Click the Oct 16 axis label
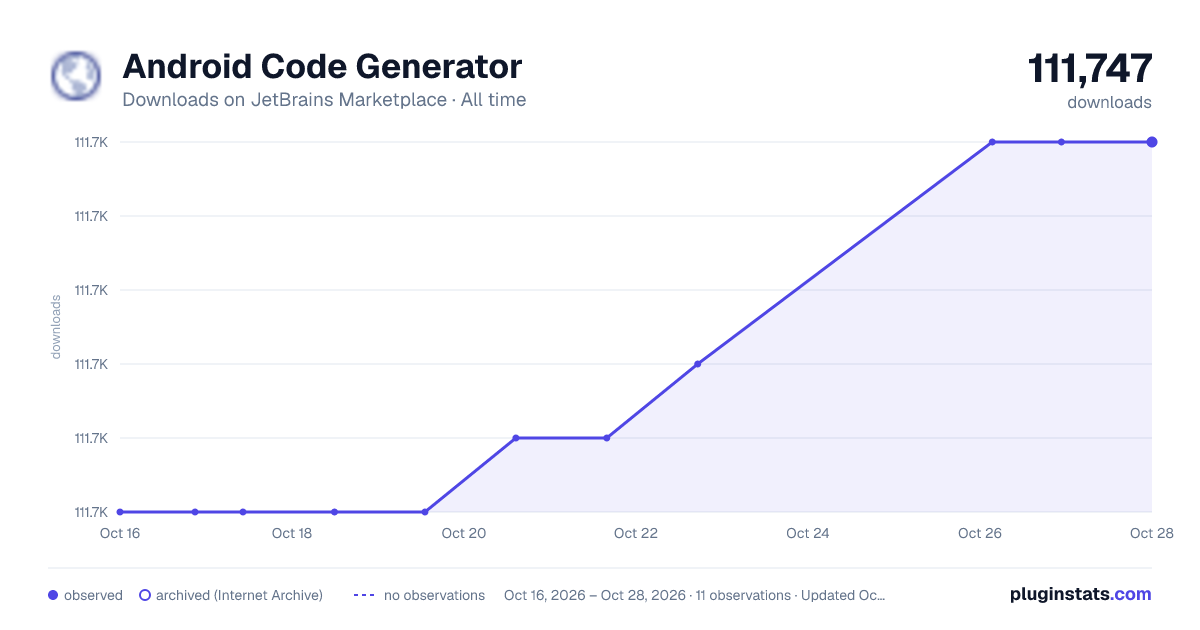The height and width of the screenshot is (630, 1200). pos(120,533)
